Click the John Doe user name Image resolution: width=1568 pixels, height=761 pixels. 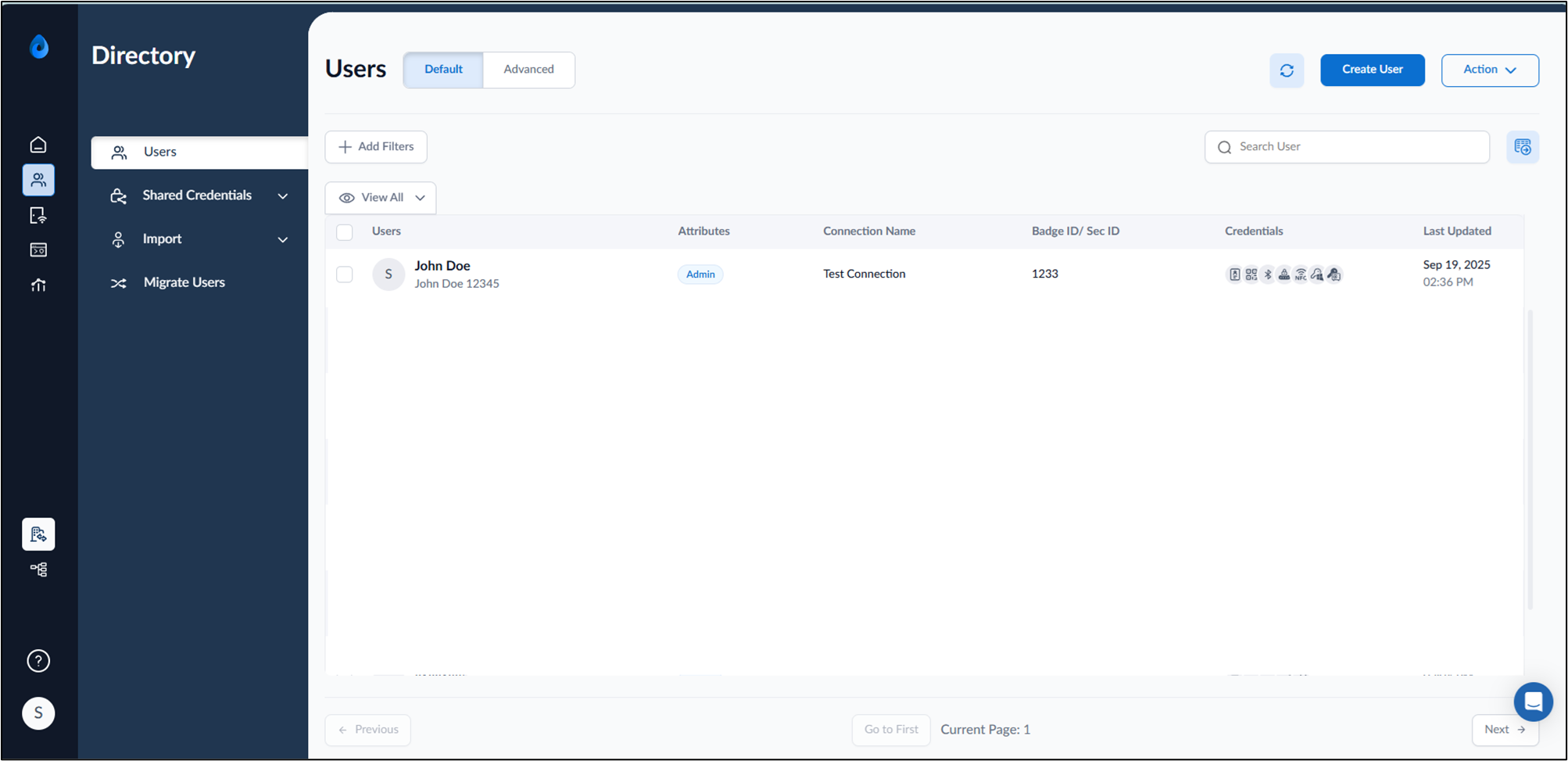pyautogui.click(x=442, y=266)
